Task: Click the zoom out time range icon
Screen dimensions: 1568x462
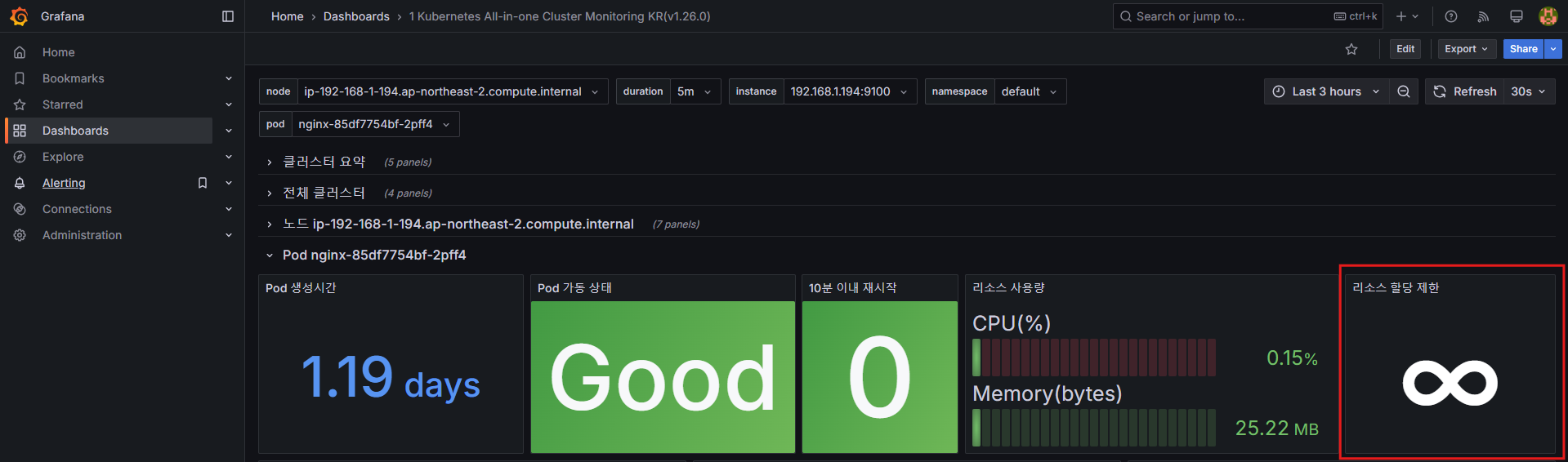Action: pyautogui.click(x=1404, y=91)
